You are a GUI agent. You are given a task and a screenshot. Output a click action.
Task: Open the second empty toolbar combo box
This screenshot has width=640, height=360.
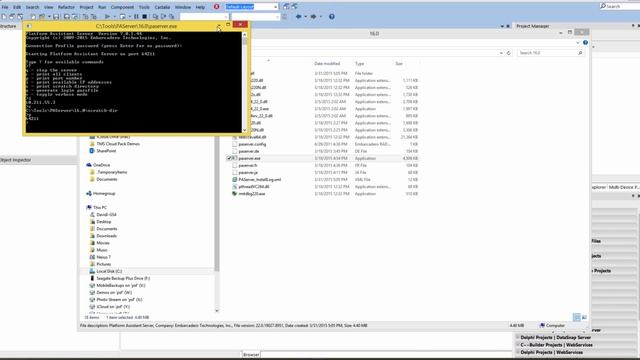pyautogui.click(x=255, y=17)
